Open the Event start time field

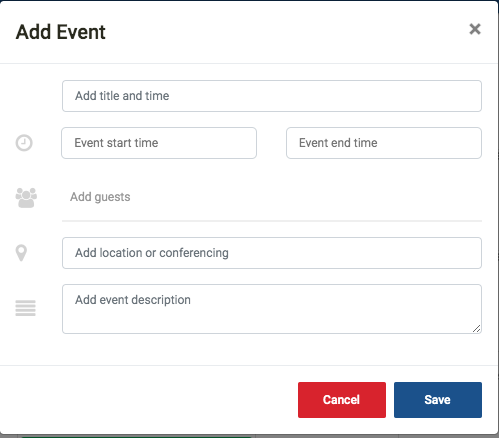(x=159, y=143)
